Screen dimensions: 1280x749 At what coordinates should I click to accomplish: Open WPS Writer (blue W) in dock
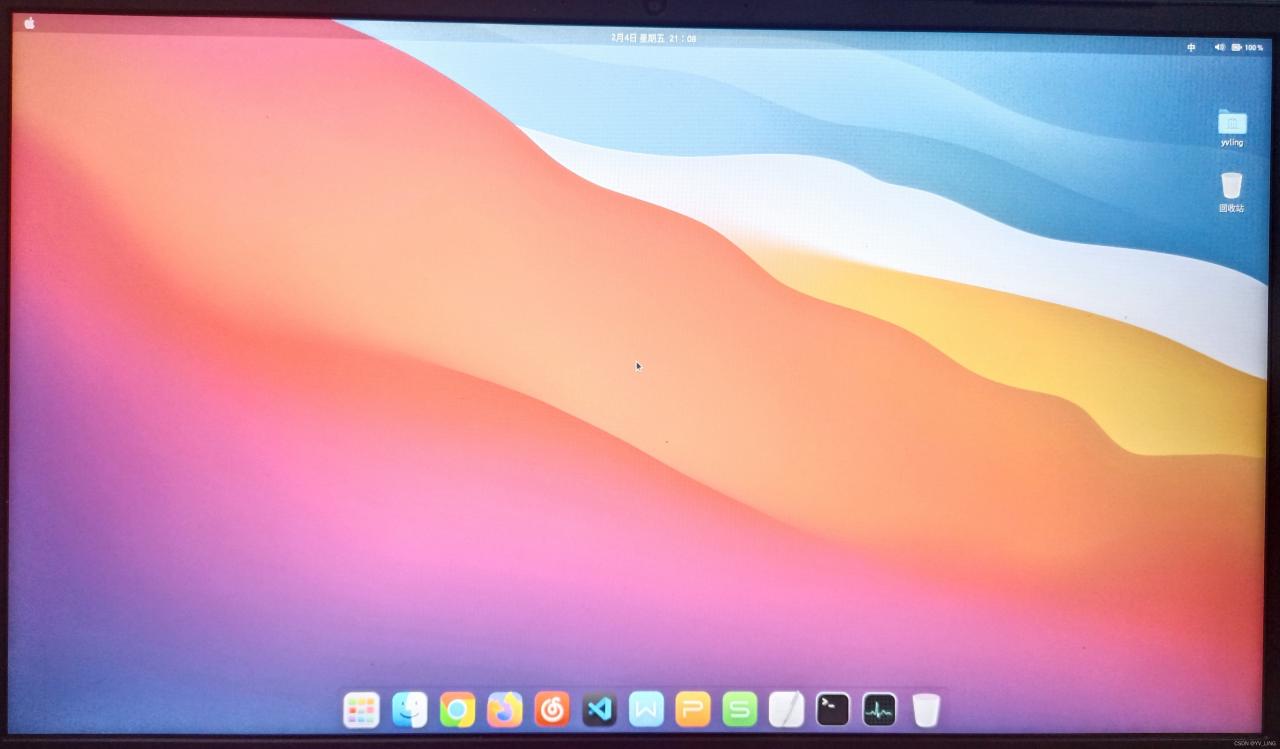pos(646,710)
